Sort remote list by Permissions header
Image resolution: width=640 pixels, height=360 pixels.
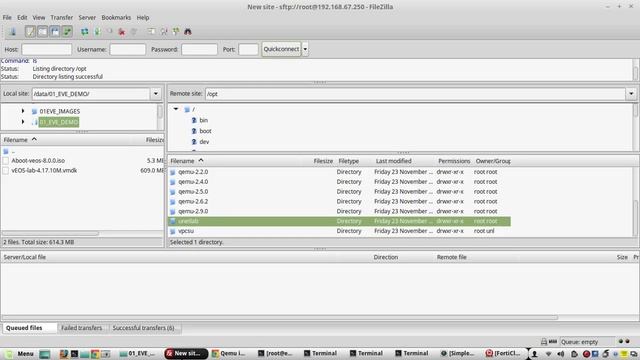click(454, 161)
